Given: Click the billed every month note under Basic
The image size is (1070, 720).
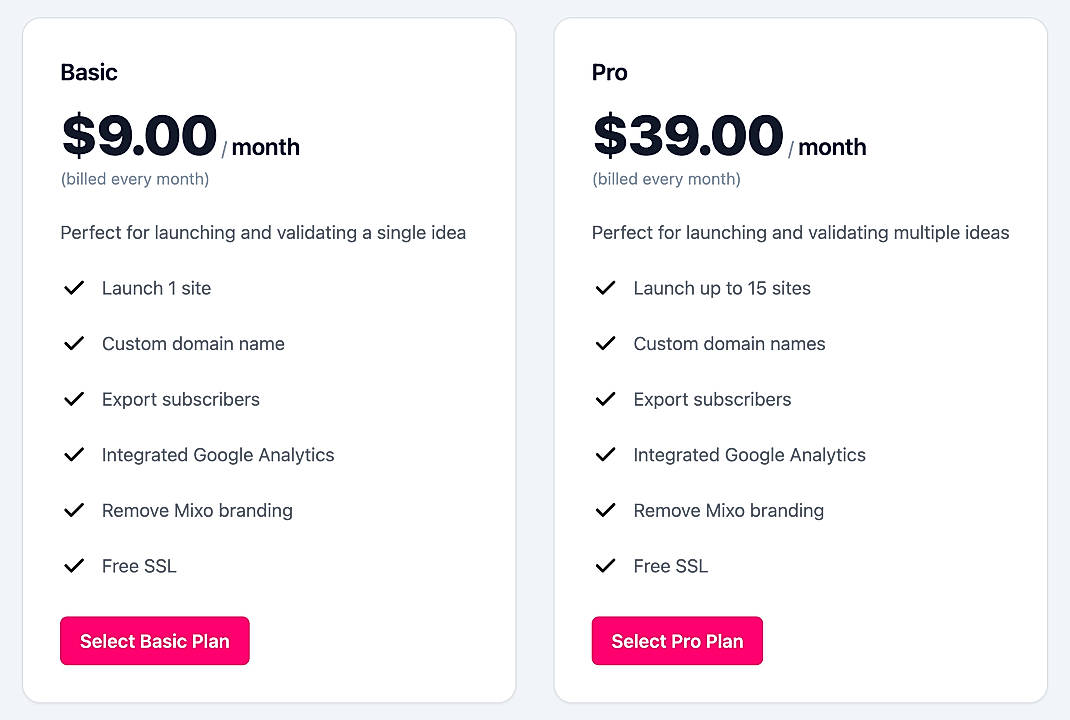Looking at the screenshot, I should (x=135, y=179).
